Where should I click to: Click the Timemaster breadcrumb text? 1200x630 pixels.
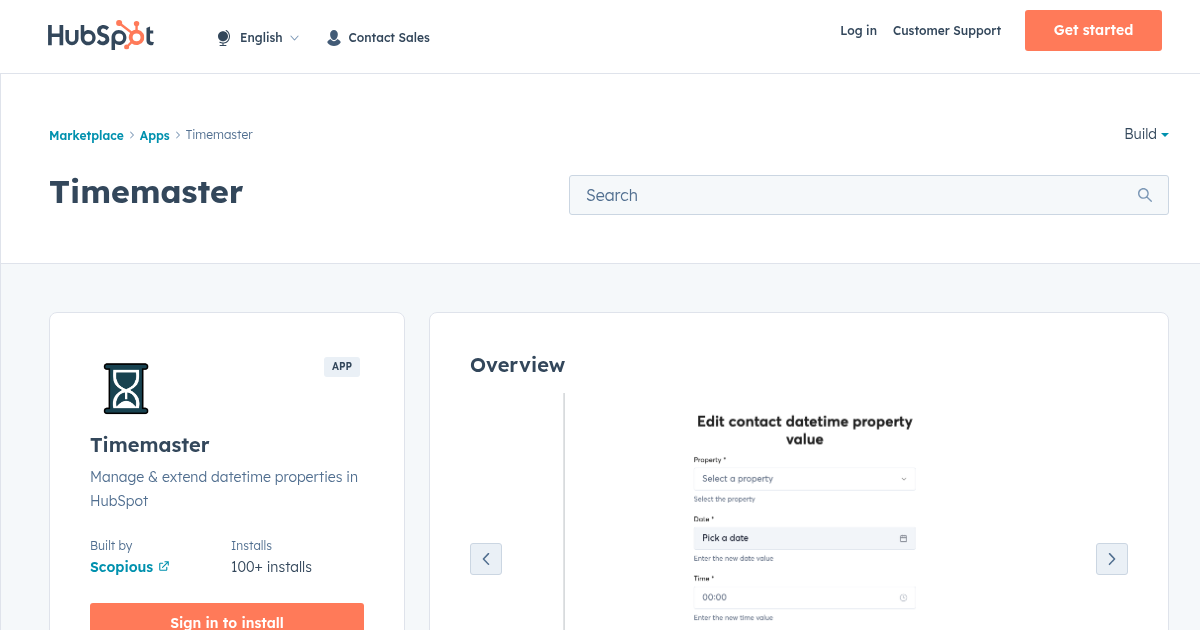[x=219, y=135]
